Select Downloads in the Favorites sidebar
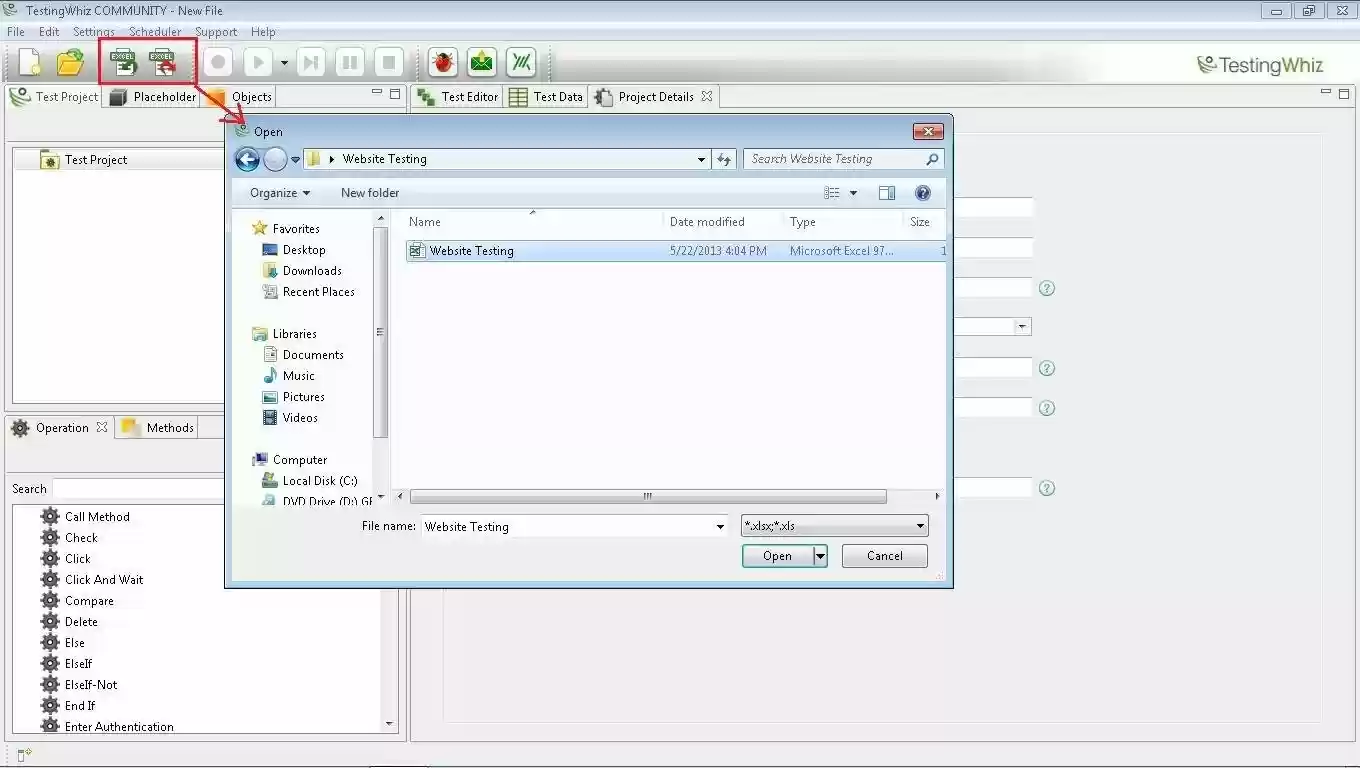The height and width of the screenshot is (768, 1360). coord(311,270)
